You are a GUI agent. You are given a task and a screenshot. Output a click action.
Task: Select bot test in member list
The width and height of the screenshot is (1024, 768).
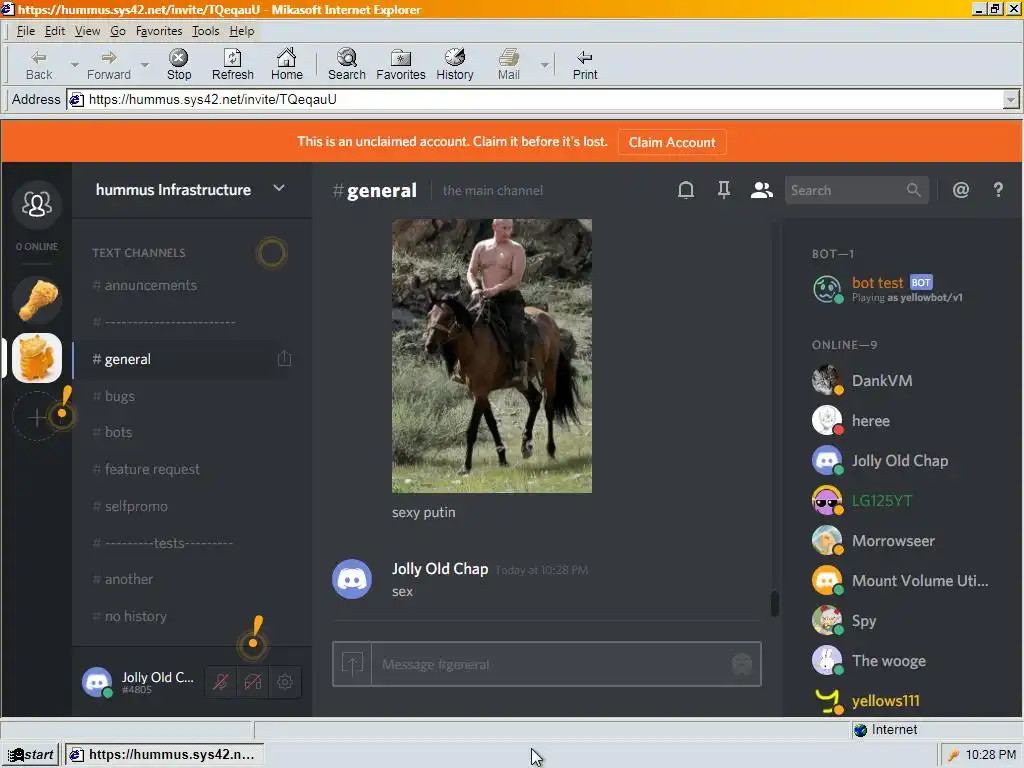coord(901,289)
